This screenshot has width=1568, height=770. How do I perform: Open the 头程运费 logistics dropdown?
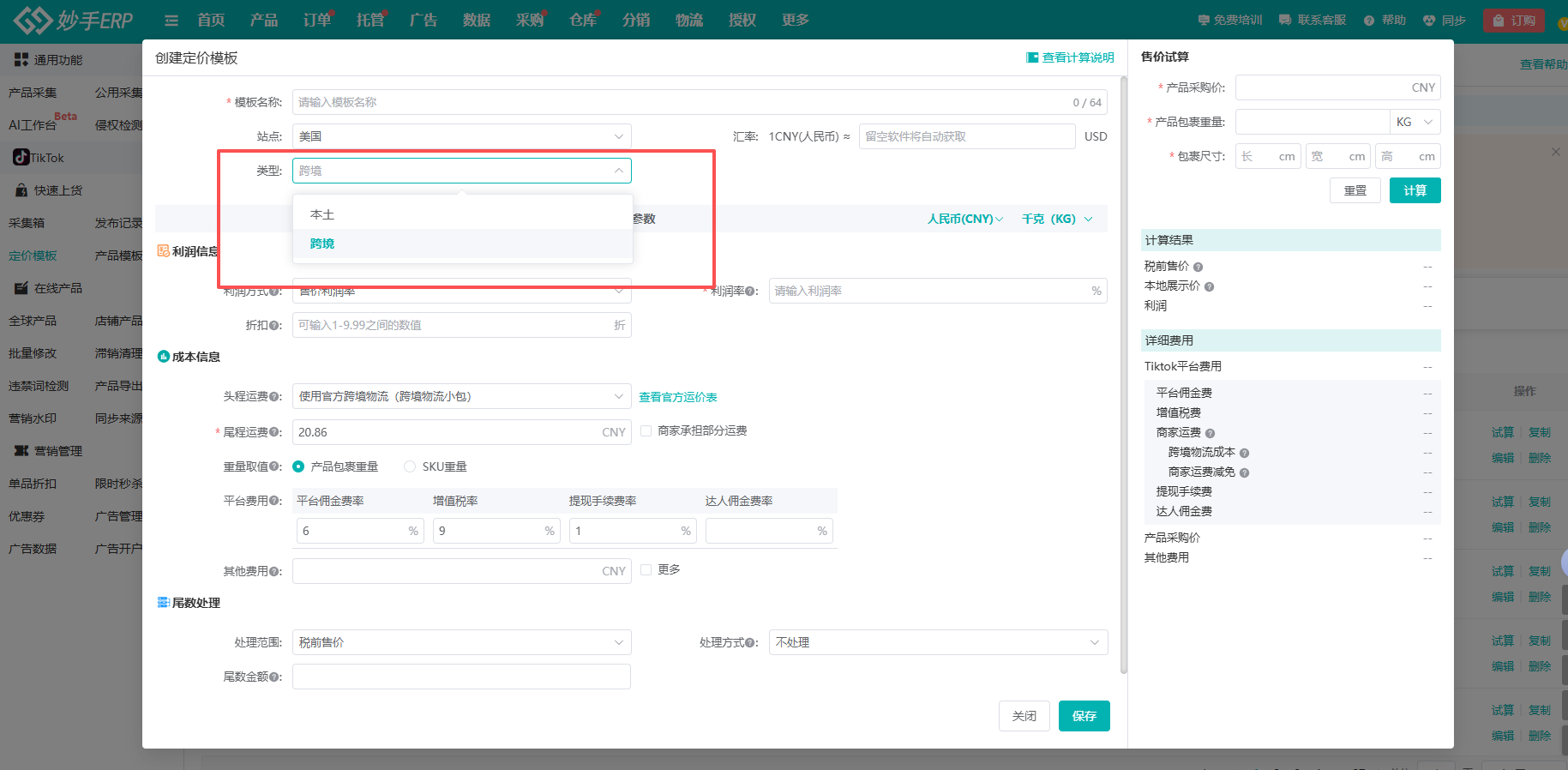click(x=461, y=396)
